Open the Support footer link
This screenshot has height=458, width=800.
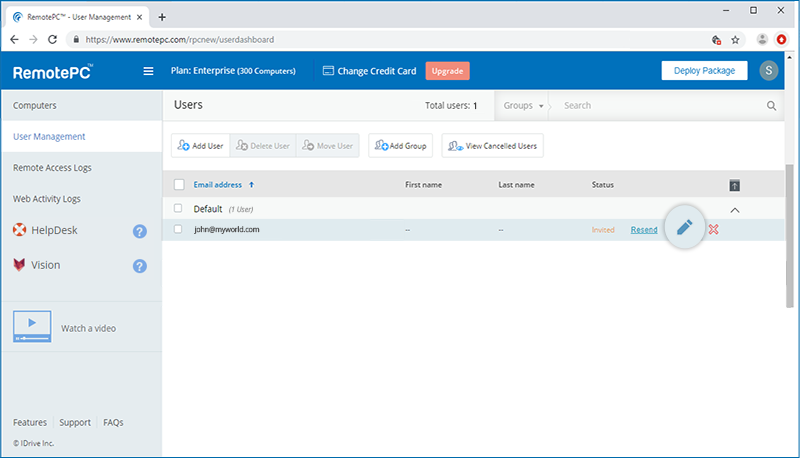[x=75, y=422]
